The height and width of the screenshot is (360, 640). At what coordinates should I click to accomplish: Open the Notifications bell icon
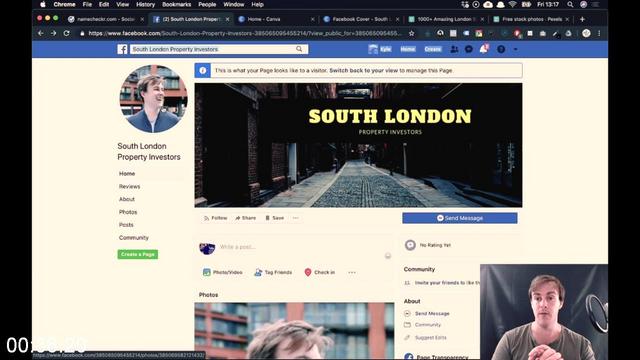[484, 49]
